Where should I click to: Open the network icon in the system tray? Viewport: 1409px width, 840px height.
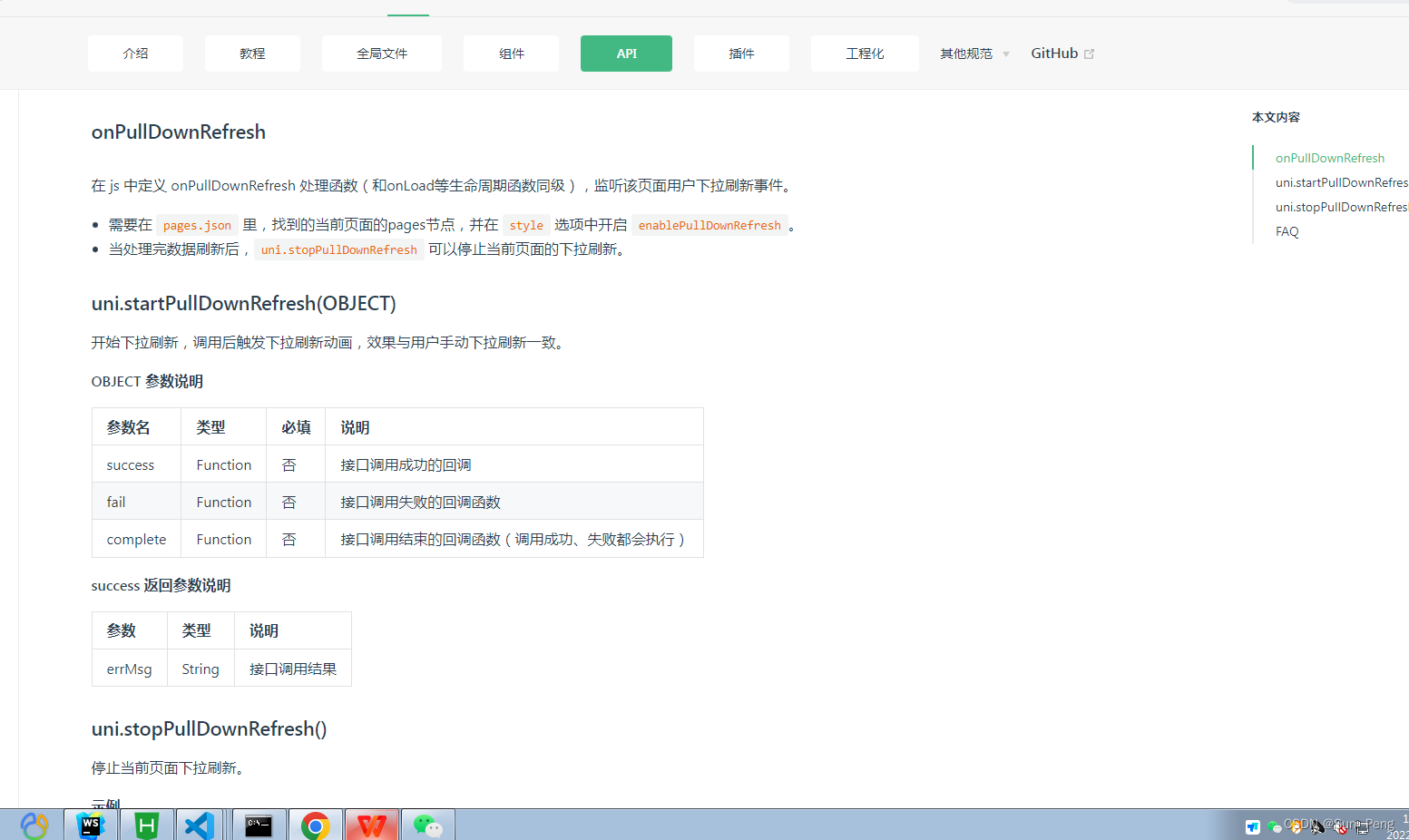[1365, 827]
